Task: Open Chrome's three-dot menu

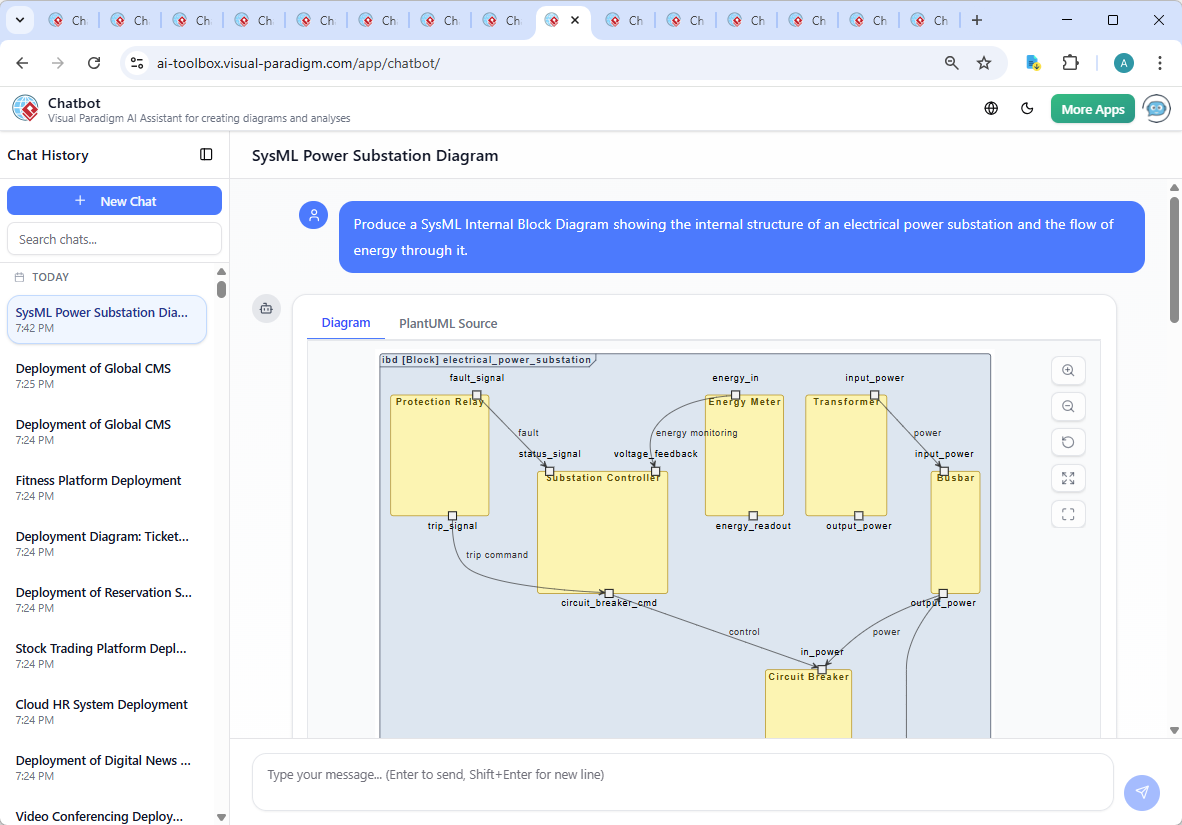Action: point(1159,62)
